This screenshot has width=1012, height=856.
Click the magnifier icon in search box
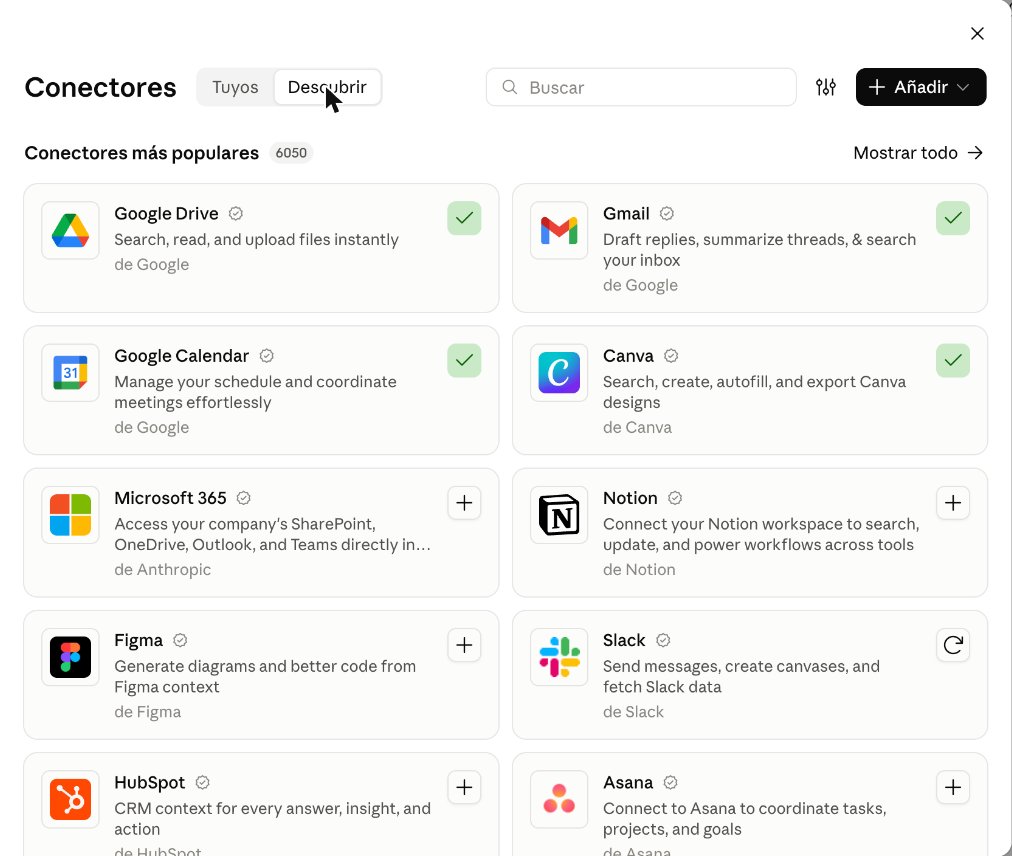point(509,87)
